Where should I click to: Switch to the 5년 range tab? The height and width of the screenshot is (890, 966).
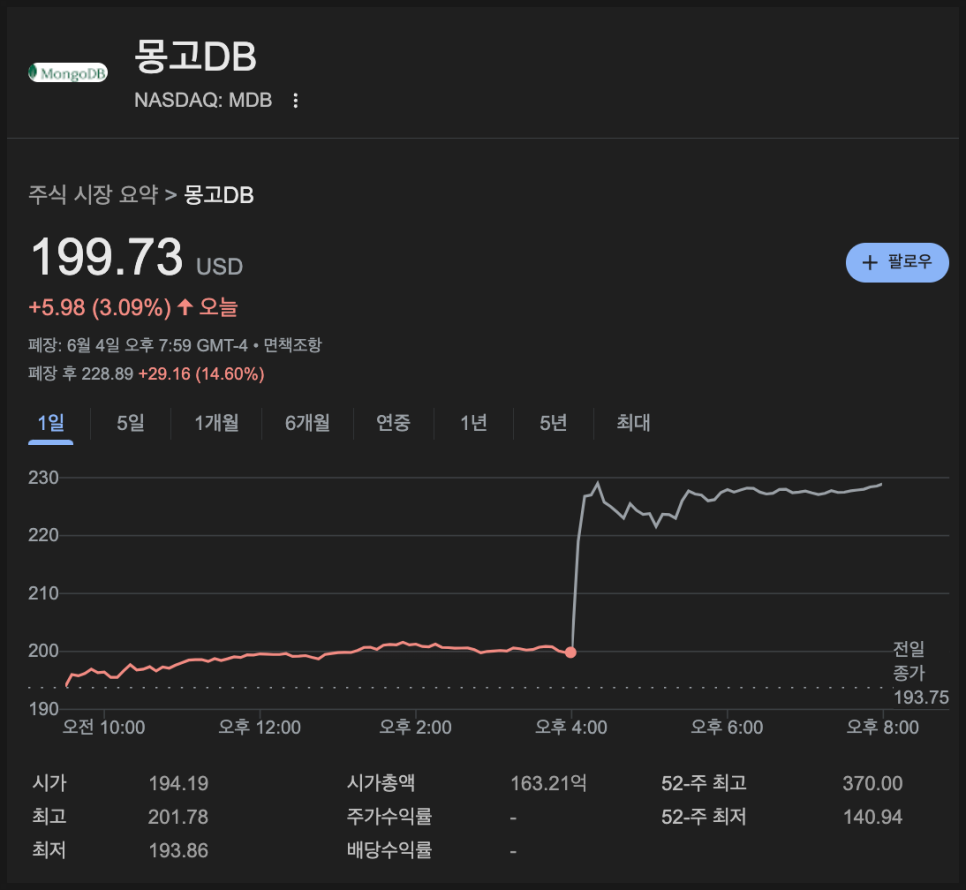(553, 423)
